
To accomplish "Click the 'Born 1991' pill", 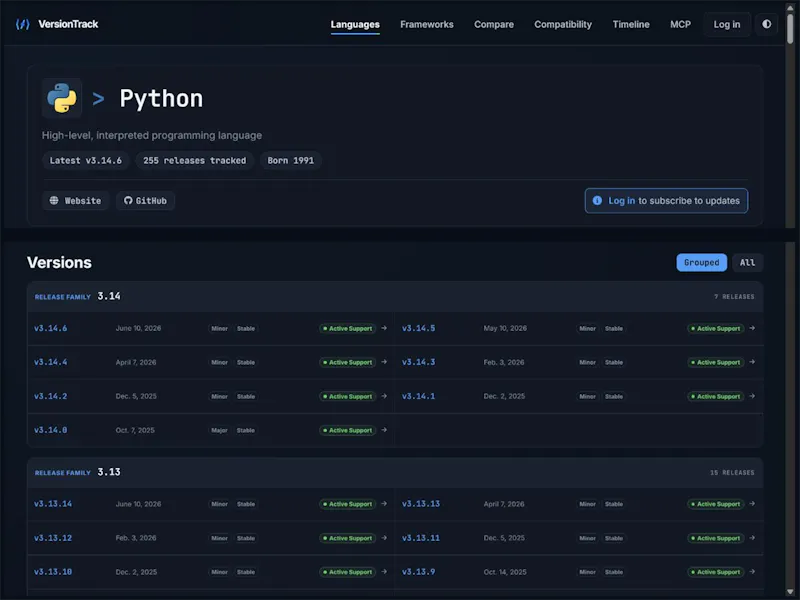I will coord(291,160).
